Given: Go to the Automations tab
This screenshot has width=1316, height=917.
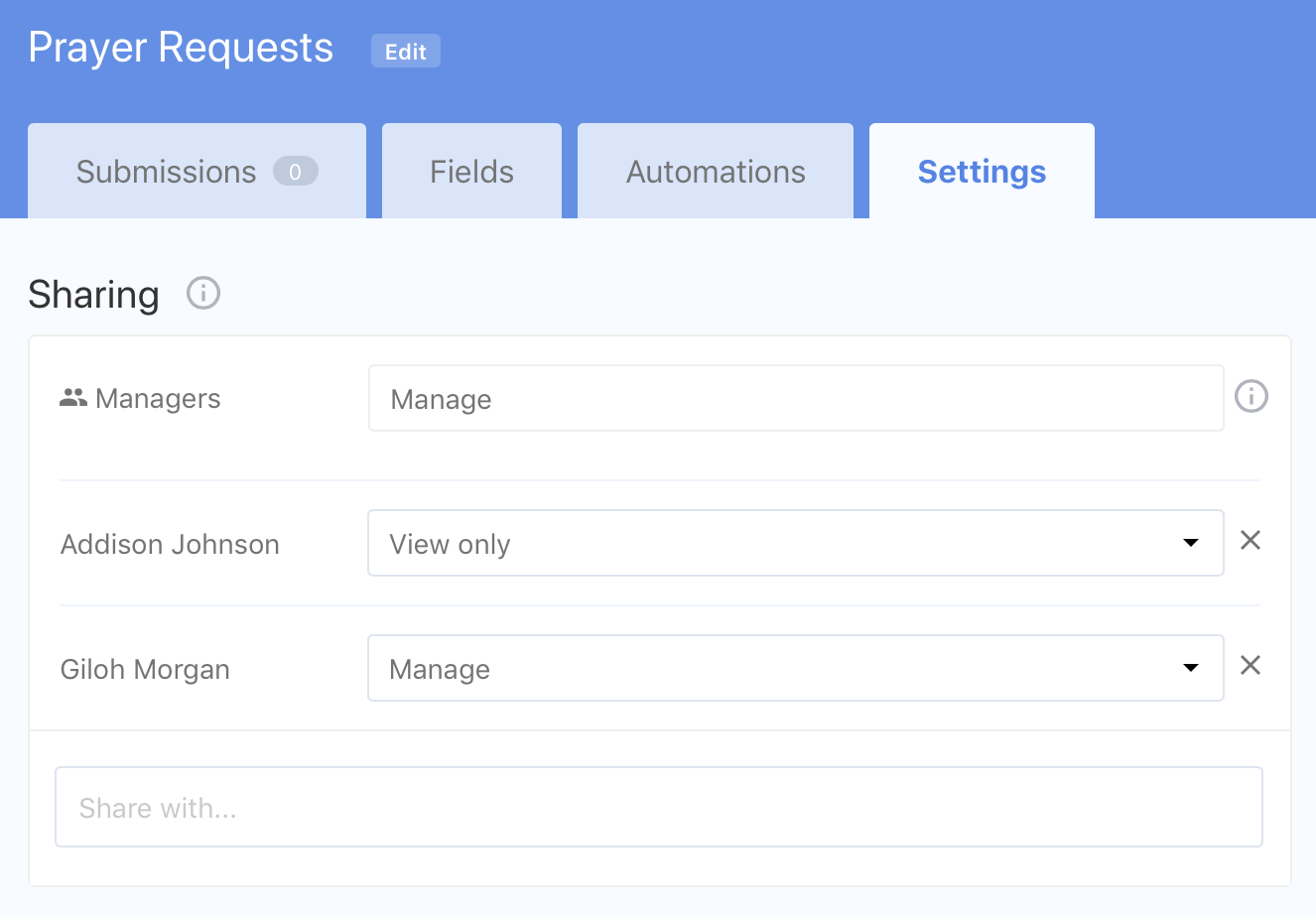Looking at the screenshot, I should (x=716, y=172).
